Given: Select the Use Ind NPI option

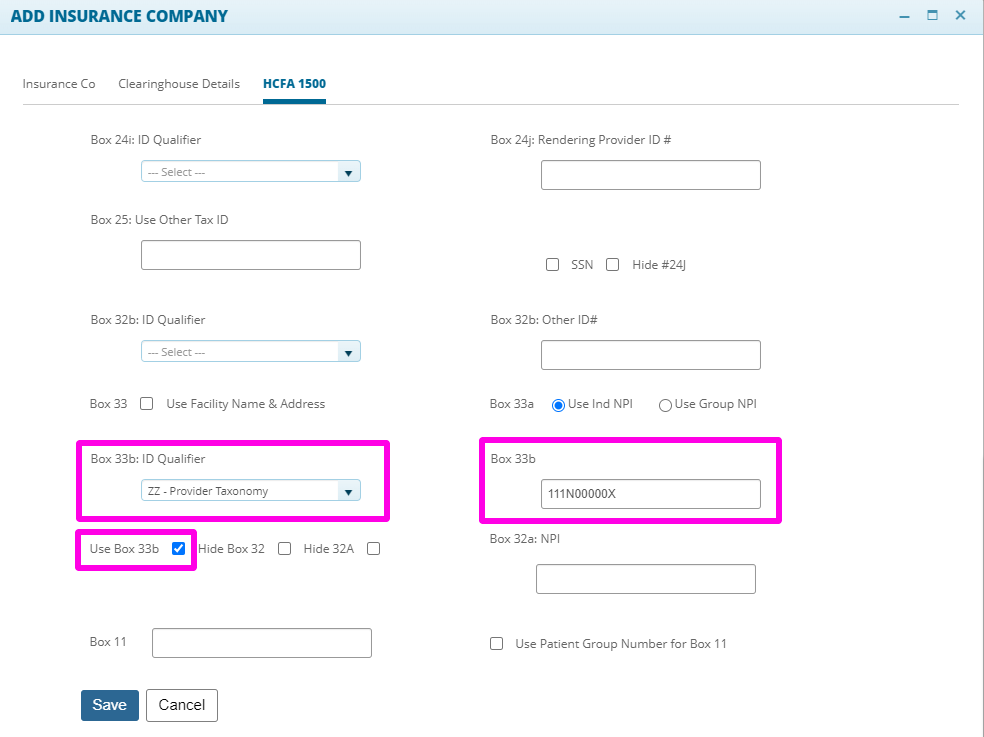Looking at the screenshot, I should coord(558,404).
